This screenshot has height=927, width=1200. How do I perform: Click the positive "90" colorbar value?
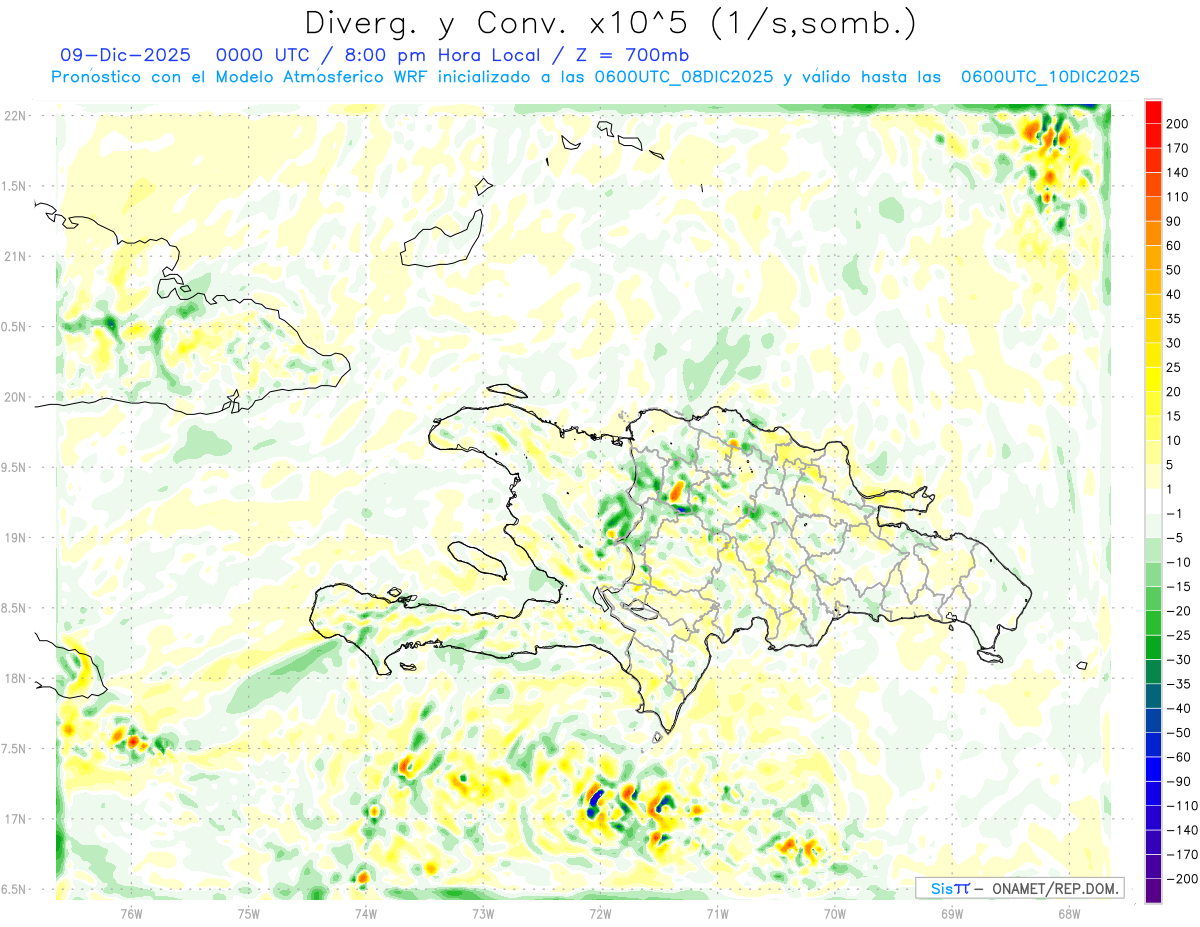pos(1175,221)
